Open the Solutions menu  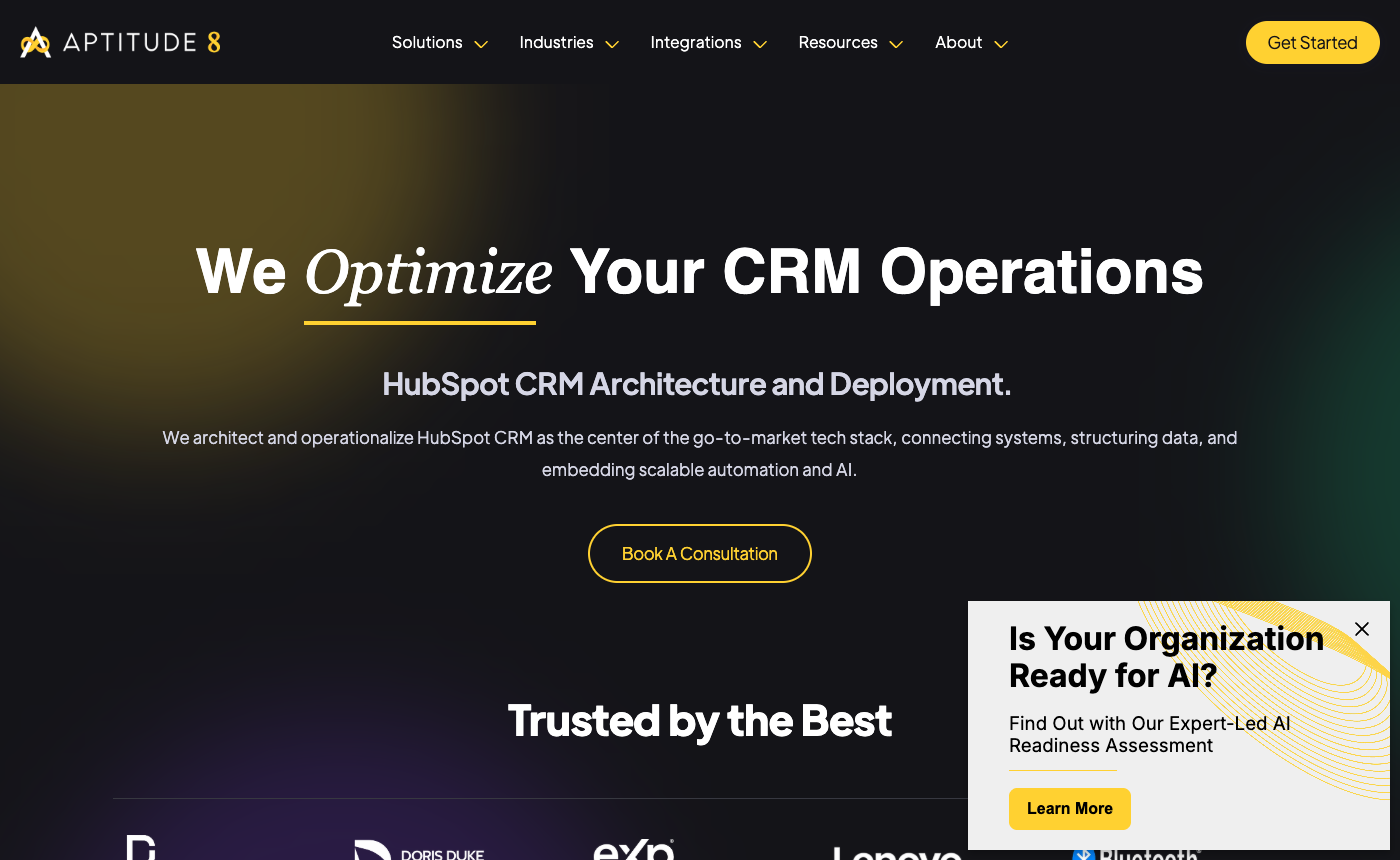click(427, 42)
